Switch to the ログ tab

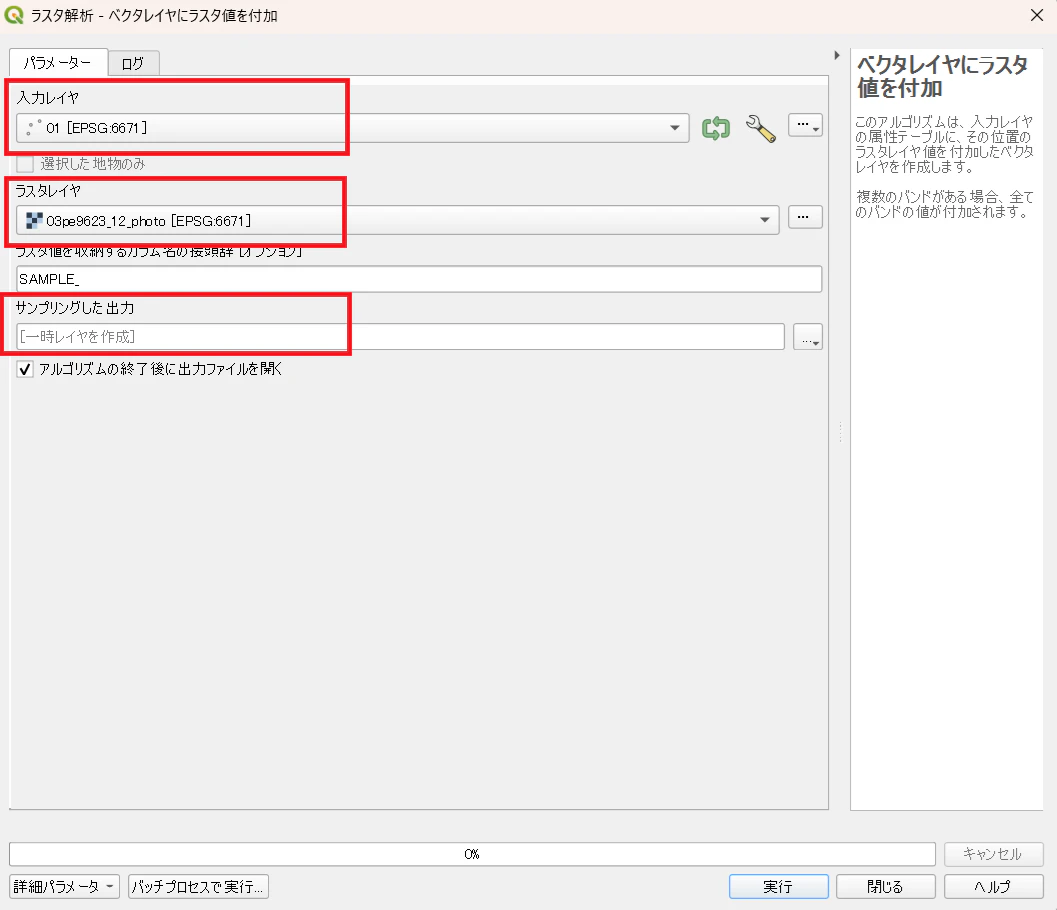(x=133, y=63)
